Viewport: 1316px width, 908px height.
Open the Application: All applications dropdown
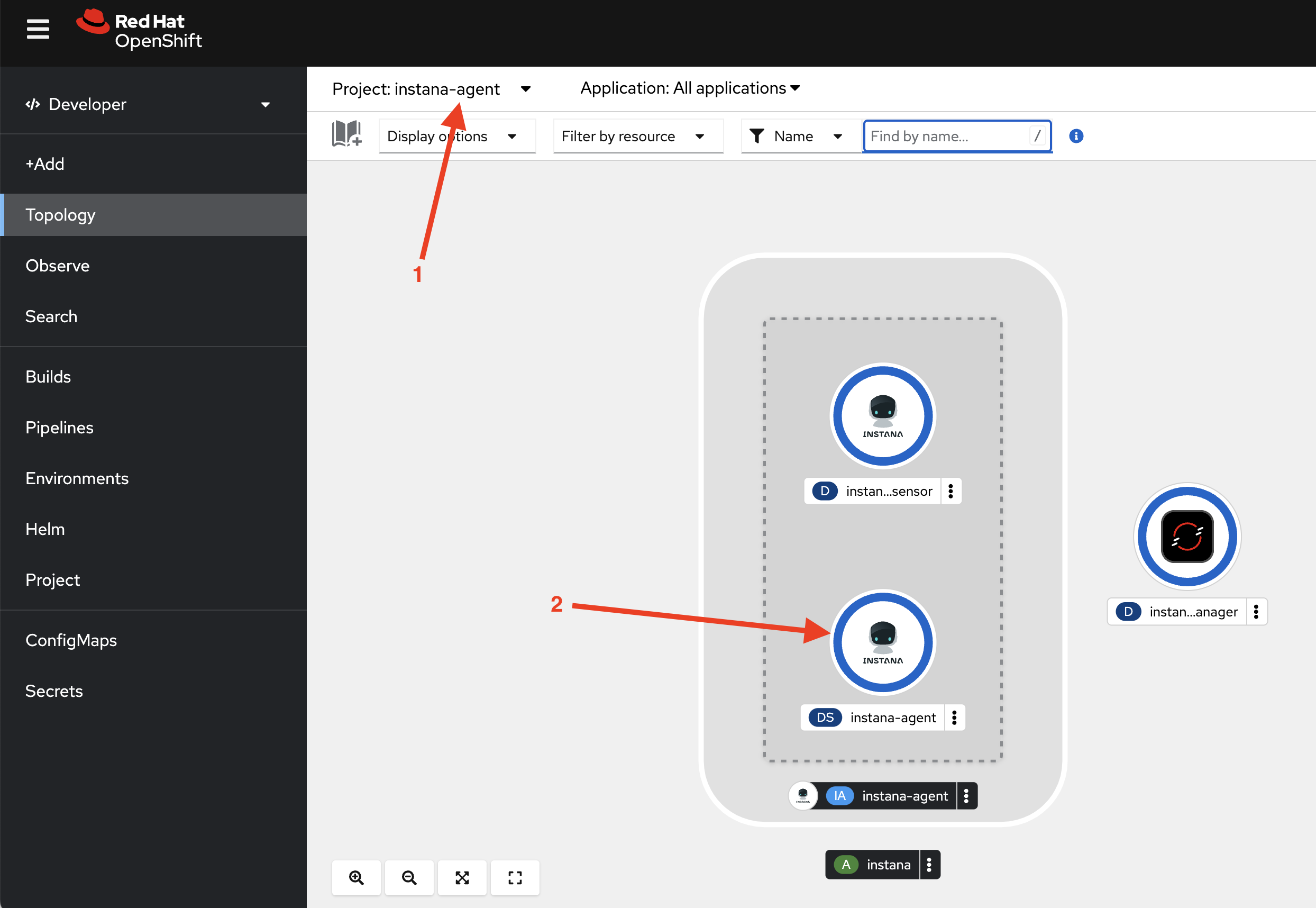(x=690, y=88)
